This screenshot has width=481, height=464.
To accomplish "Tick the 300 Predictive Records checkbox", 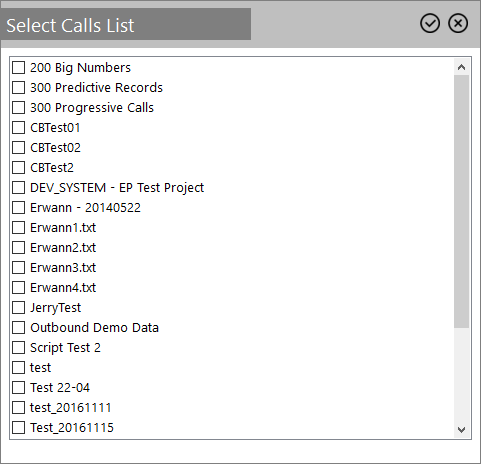I will 18,87.
